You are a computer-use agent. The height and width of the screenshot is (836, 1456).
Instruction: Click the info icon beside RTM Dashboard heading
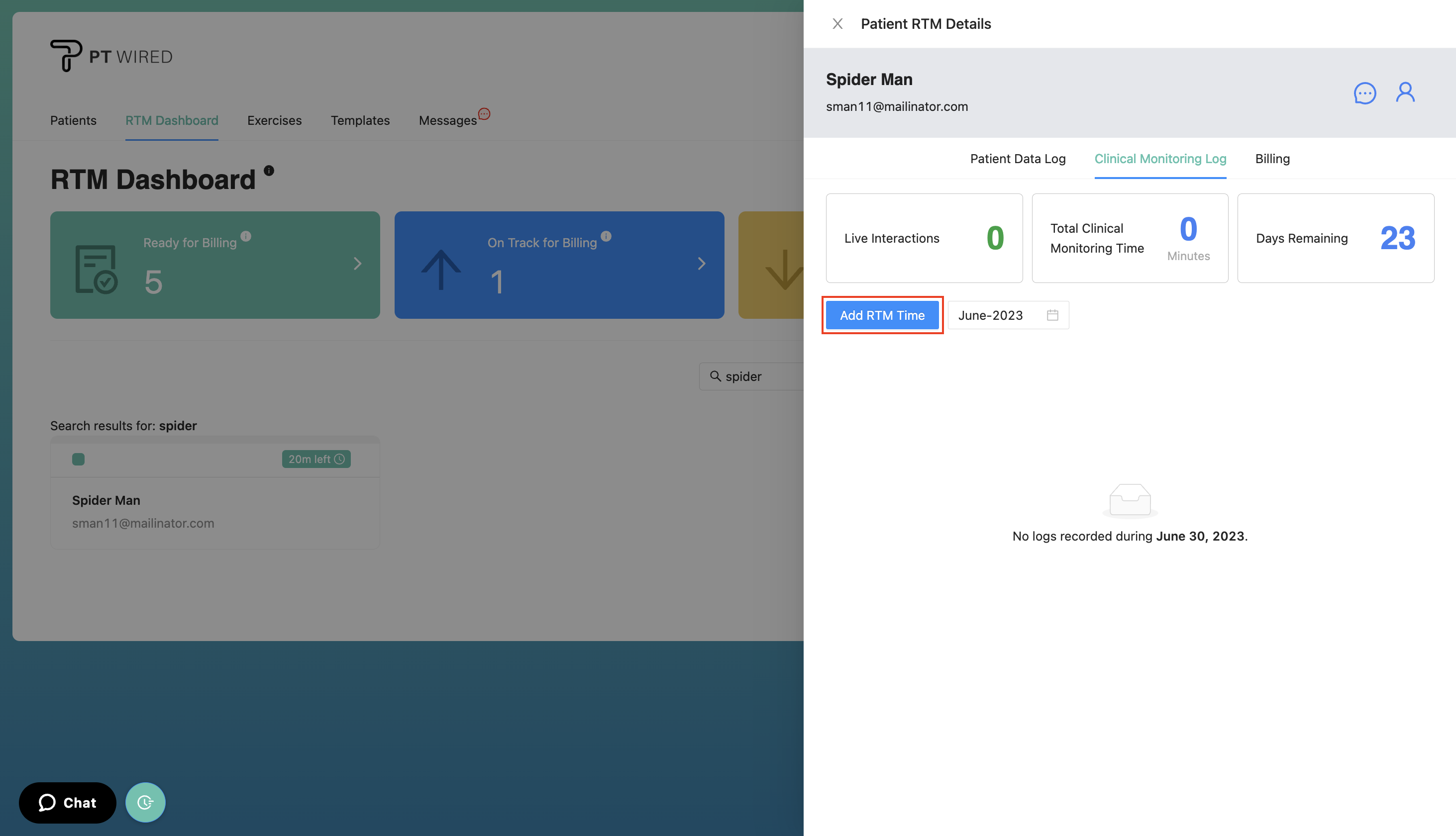[269, 170]
